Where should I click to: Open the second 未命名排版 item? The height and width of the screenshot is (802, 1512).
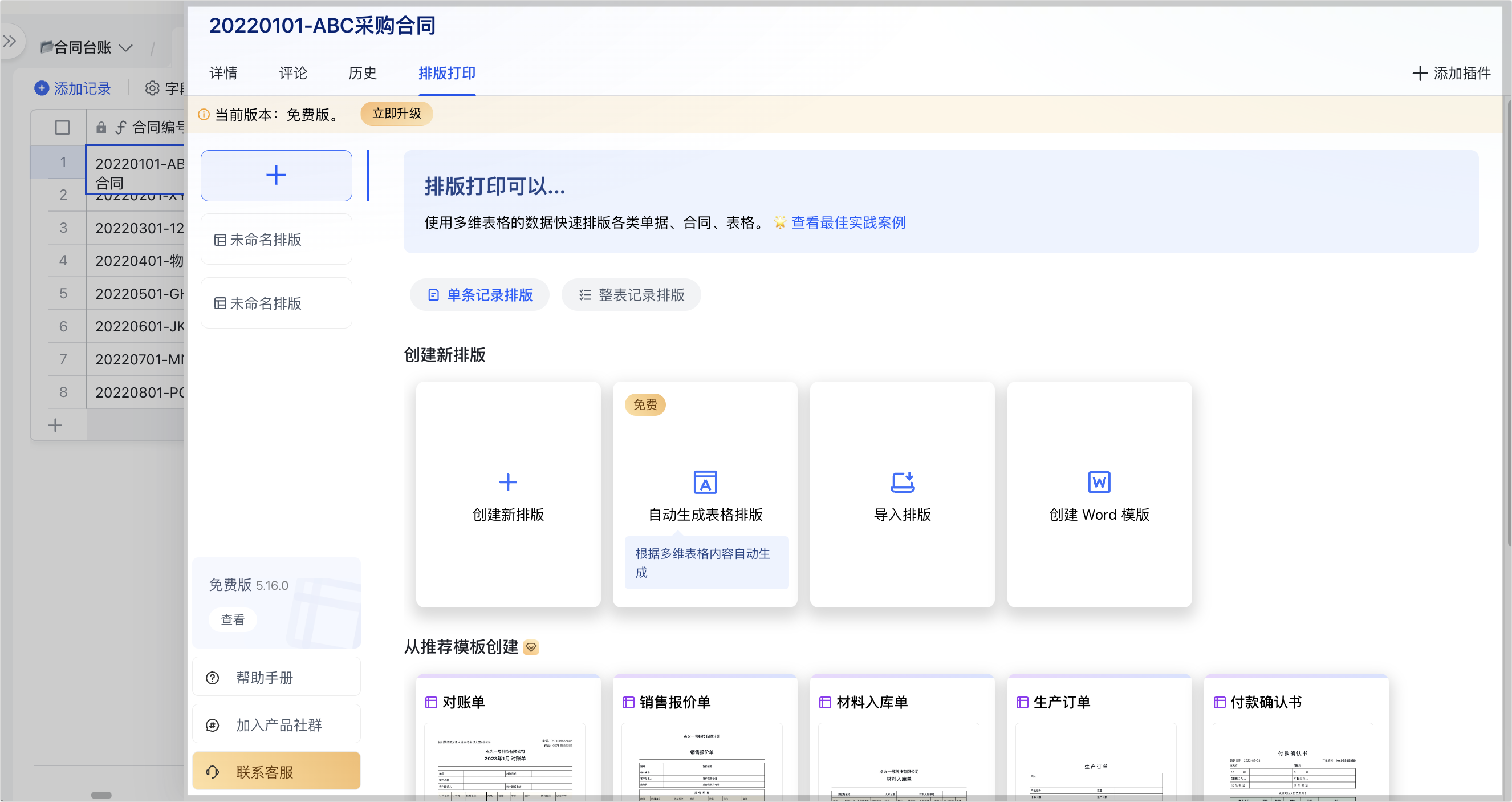click(x=277, y=303)
